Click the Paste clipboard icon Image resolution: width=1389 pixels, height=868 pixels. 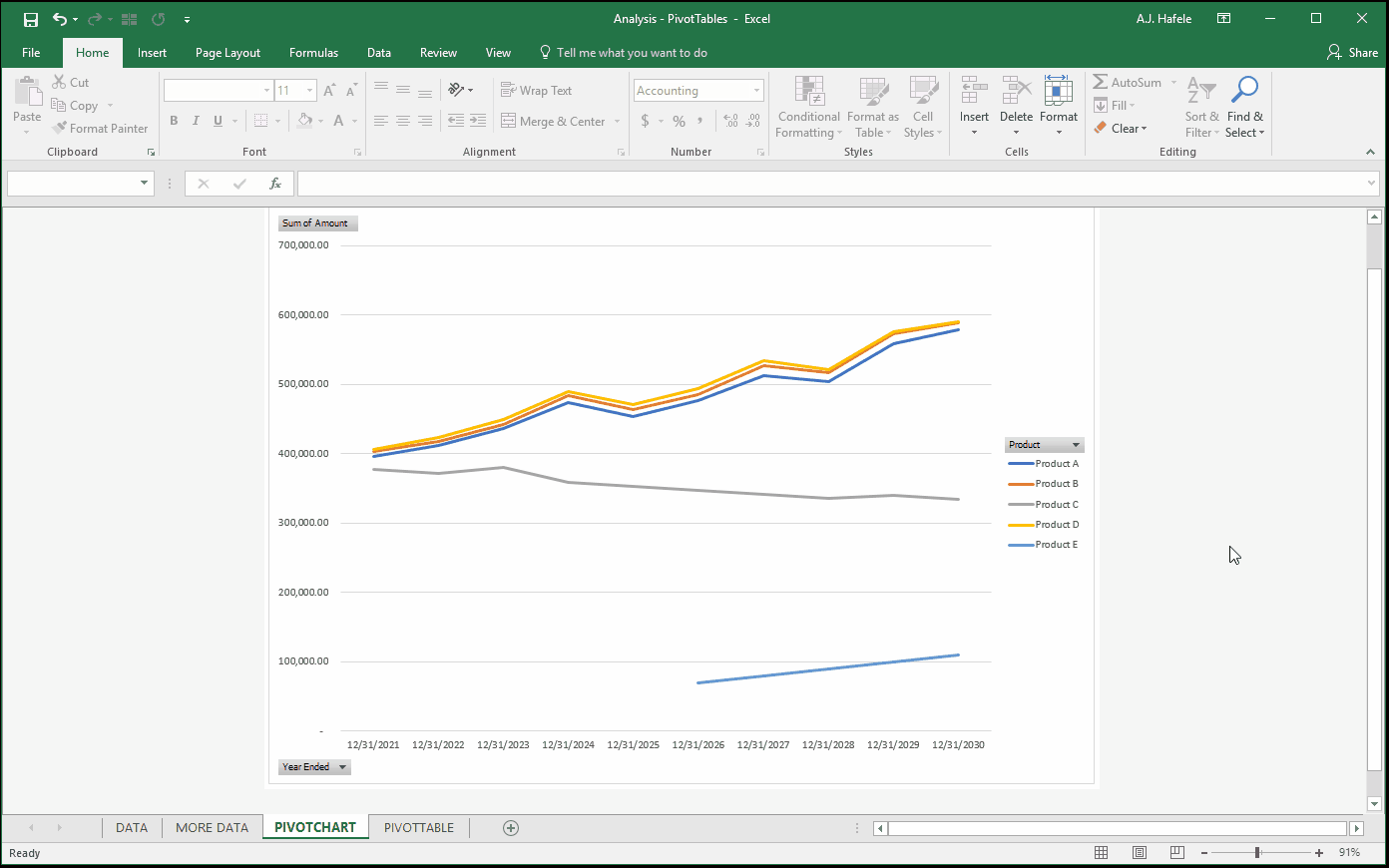point(27,93)
